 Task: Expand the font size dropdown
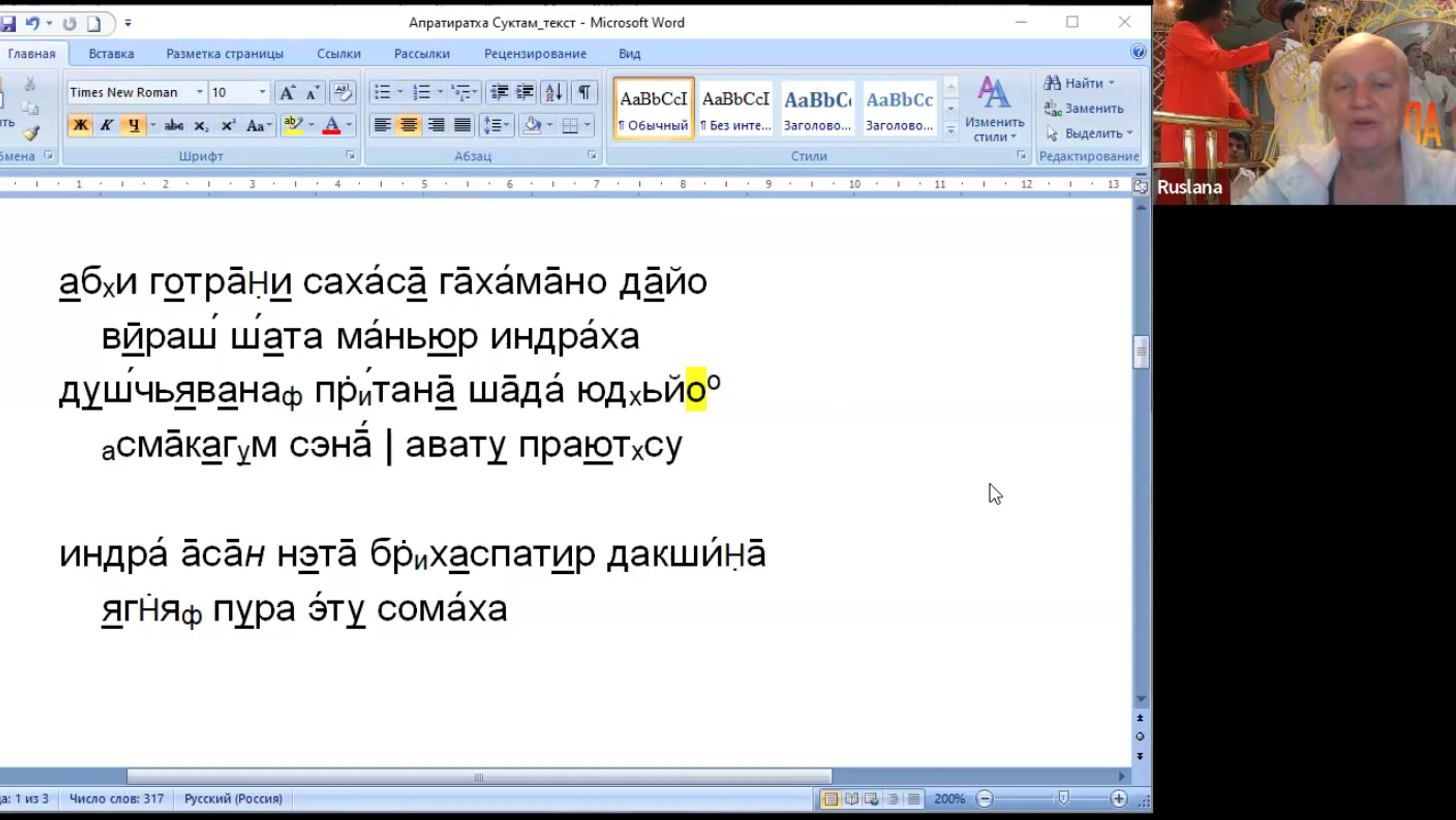(262, 92)
